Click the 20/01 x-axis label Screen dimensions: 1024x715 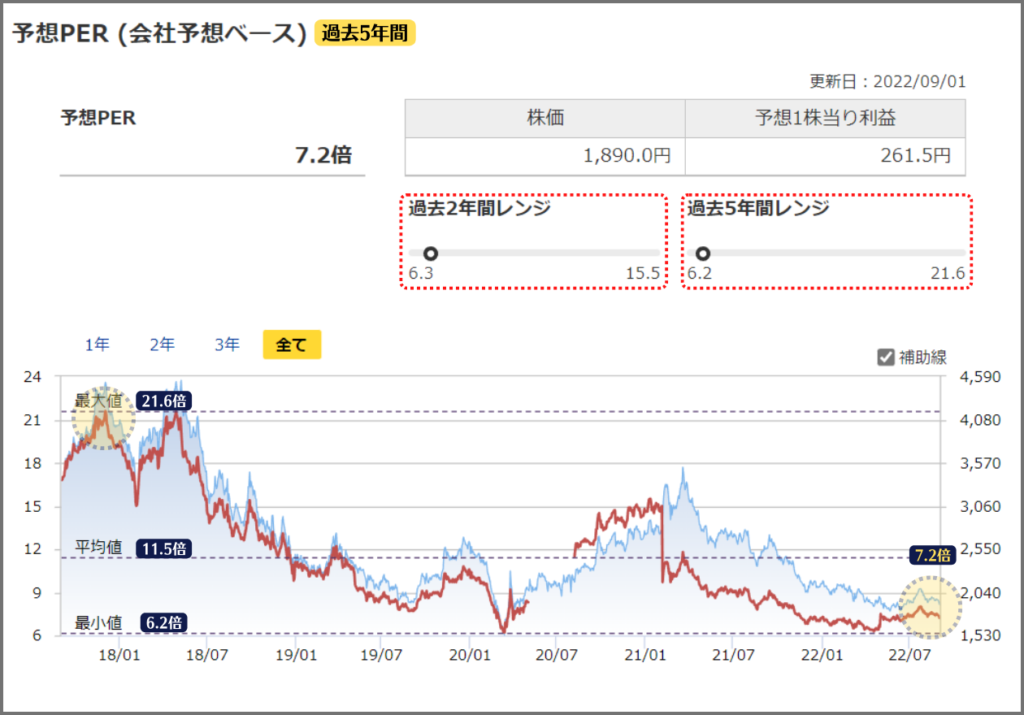click(x=470, y=655)
